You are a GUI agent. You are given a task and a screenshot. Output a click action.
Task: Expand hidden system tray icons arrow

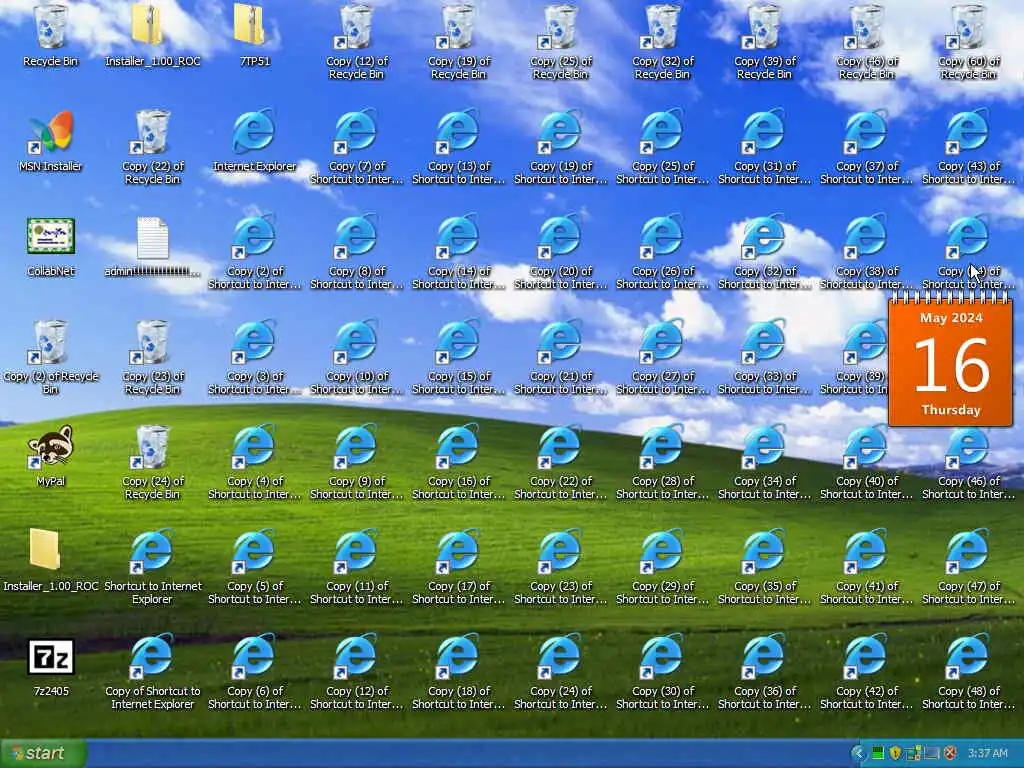point(858,754)
